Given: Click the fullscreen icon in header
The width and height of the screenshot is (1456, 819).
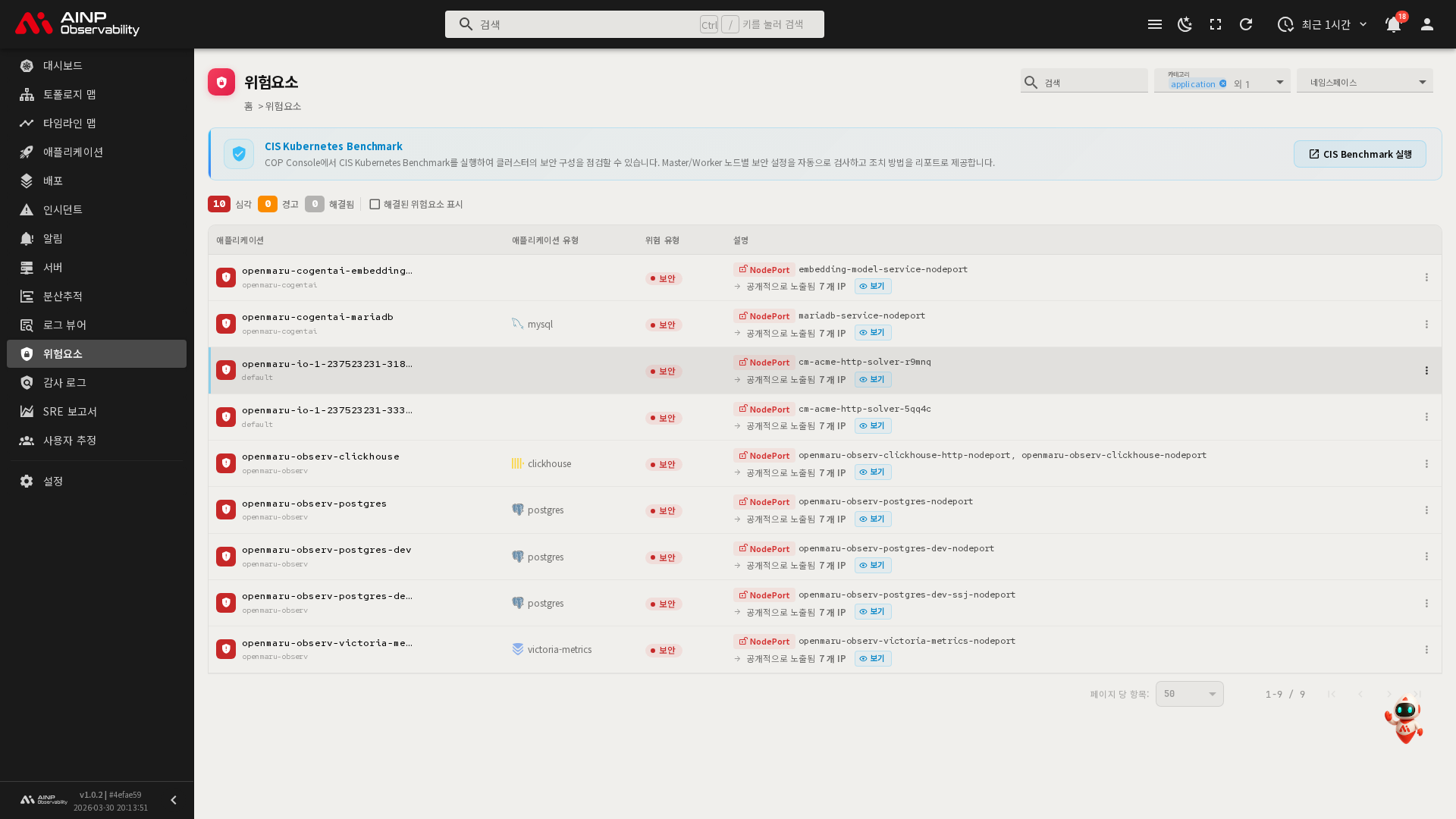Looking at the screenshot, I should coord(1216,24).
